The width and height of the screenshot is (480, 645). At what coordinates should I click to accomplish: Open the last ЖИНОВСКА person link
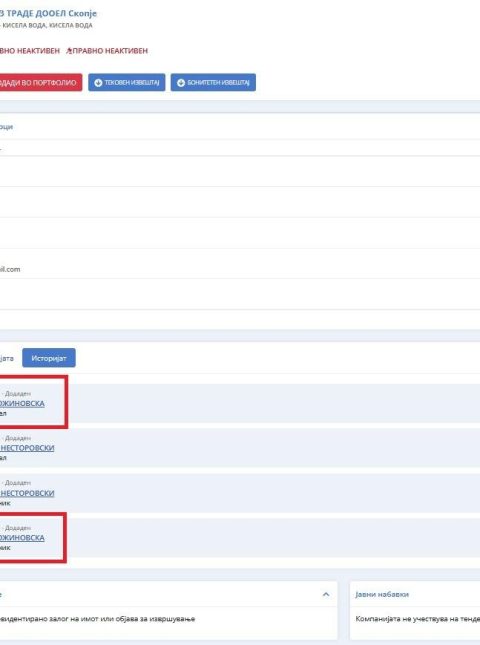[x=22, y=538]
